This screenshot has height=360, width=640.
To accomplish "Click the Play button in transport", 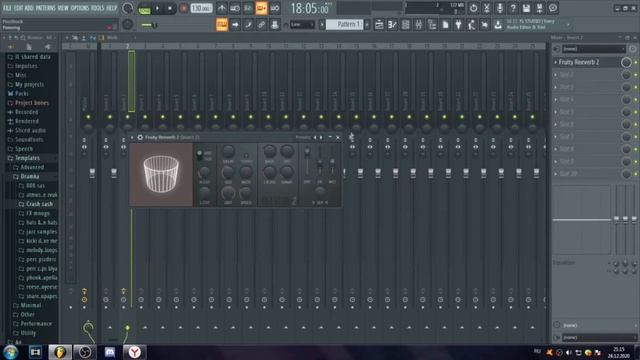I will [158, 8].
